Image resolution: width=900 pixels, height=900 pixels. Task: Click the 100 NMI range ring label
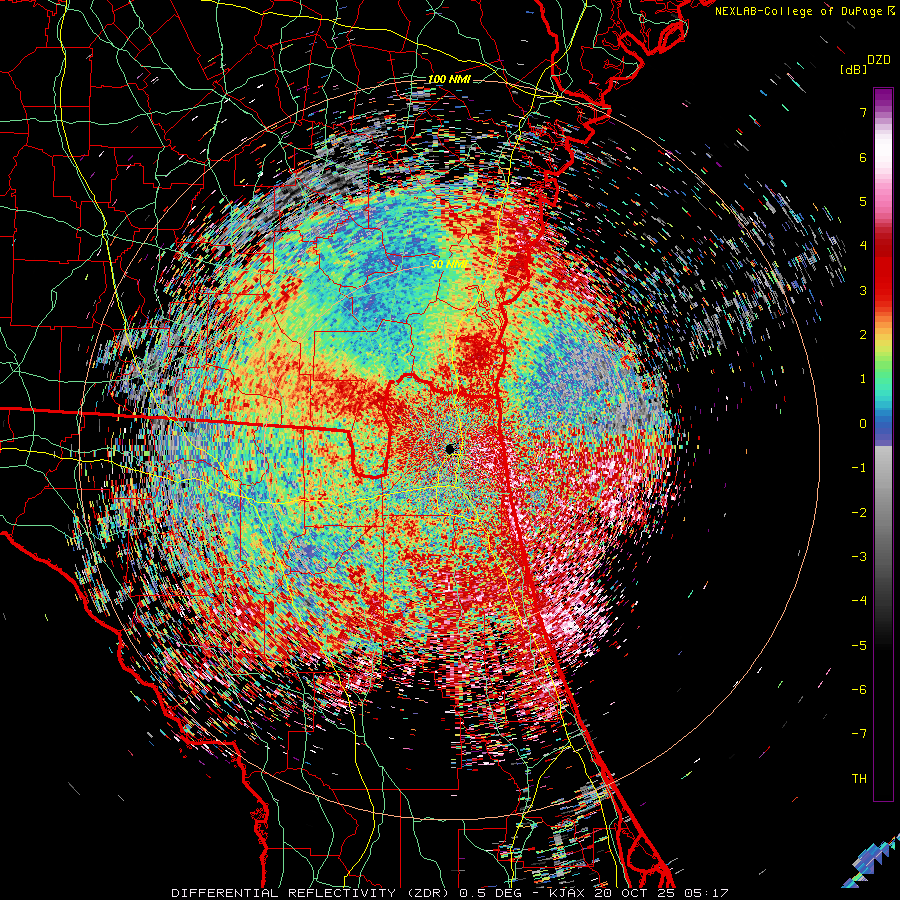pyautogui.click(x=449, y=79)
